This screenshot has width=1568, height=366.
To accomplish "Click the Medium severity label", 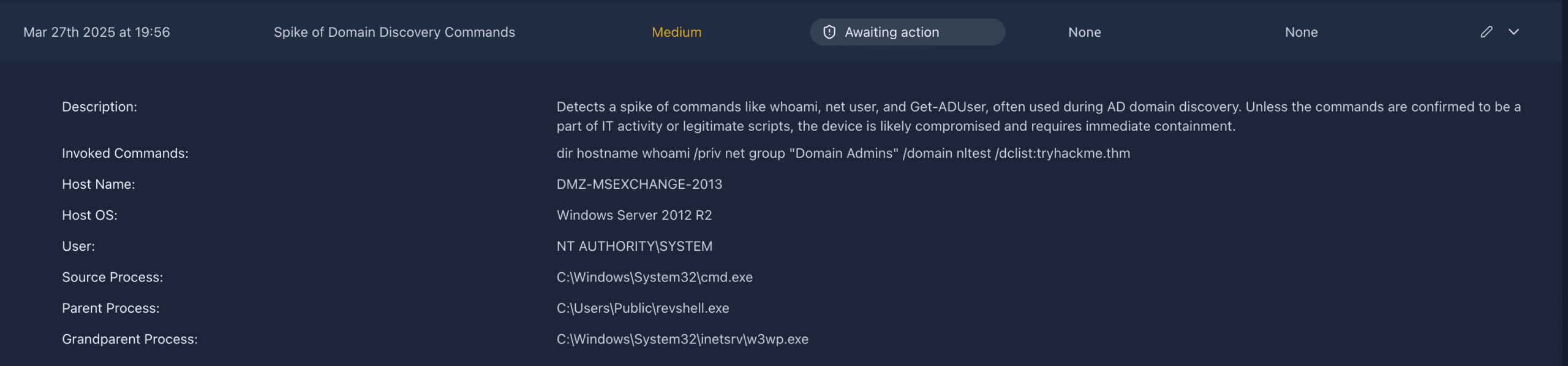I will [x=676, y=32].
